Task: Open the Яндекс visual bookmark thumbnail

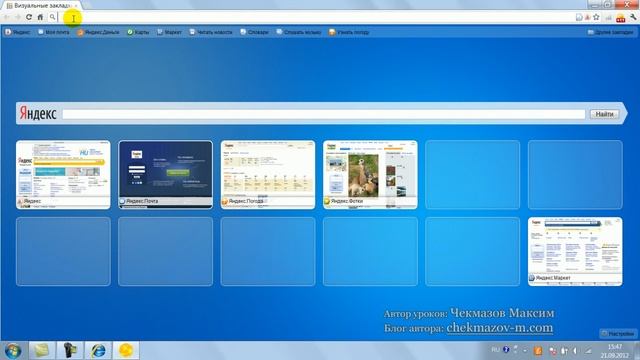Action: point(63,175)
